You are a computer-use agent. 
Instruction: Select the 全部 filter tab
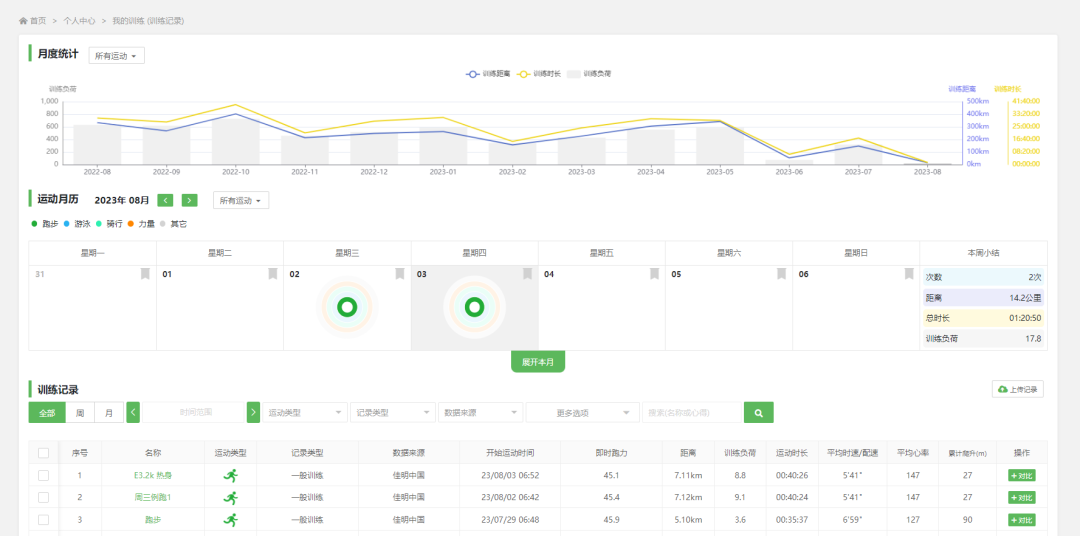(47, 413)
